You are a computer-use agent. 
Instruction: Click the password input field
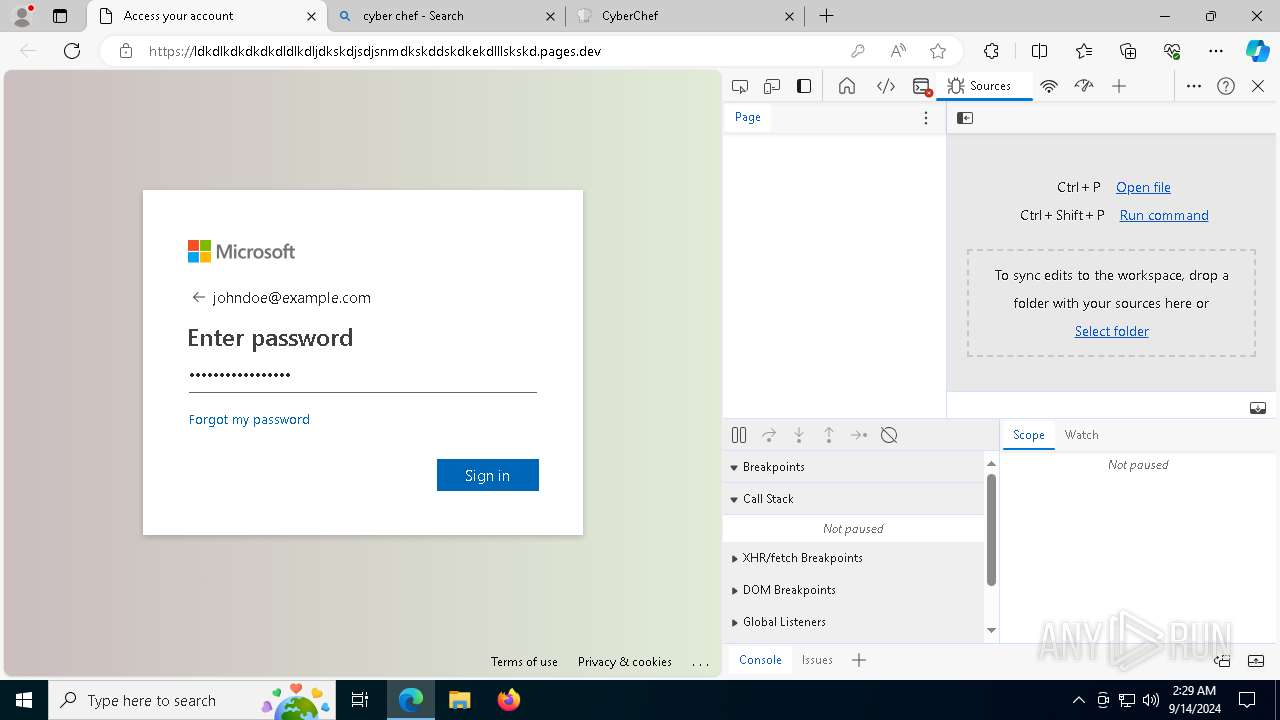tap(363, 376)
